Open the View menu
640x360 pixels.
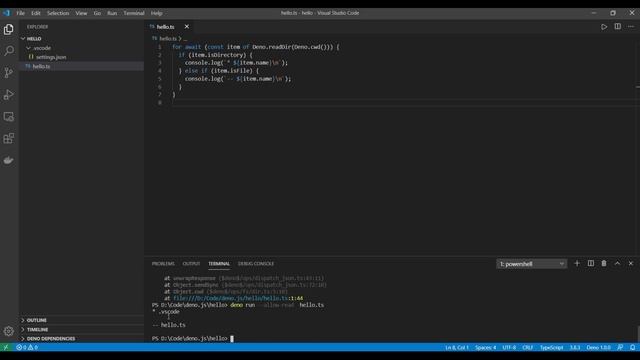81,13
